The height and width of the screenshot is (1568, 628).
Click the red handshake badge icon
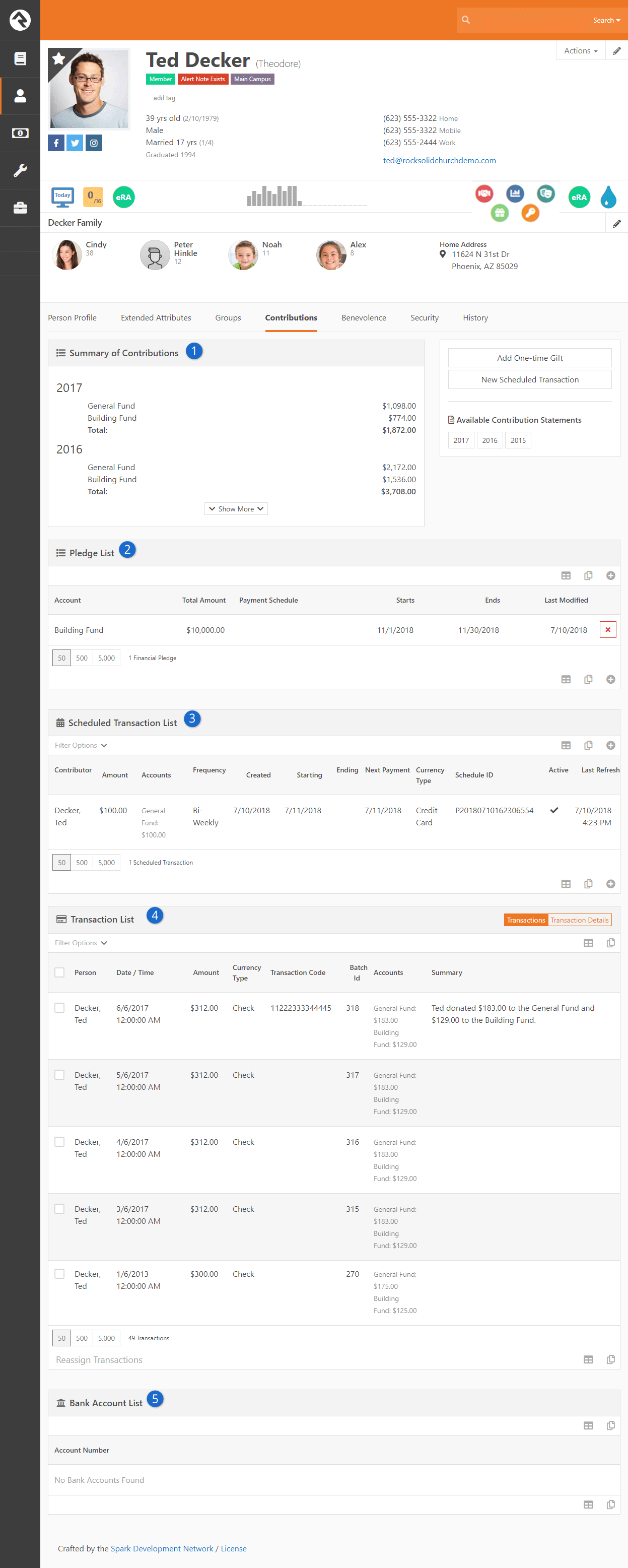(x=484, y=193)
